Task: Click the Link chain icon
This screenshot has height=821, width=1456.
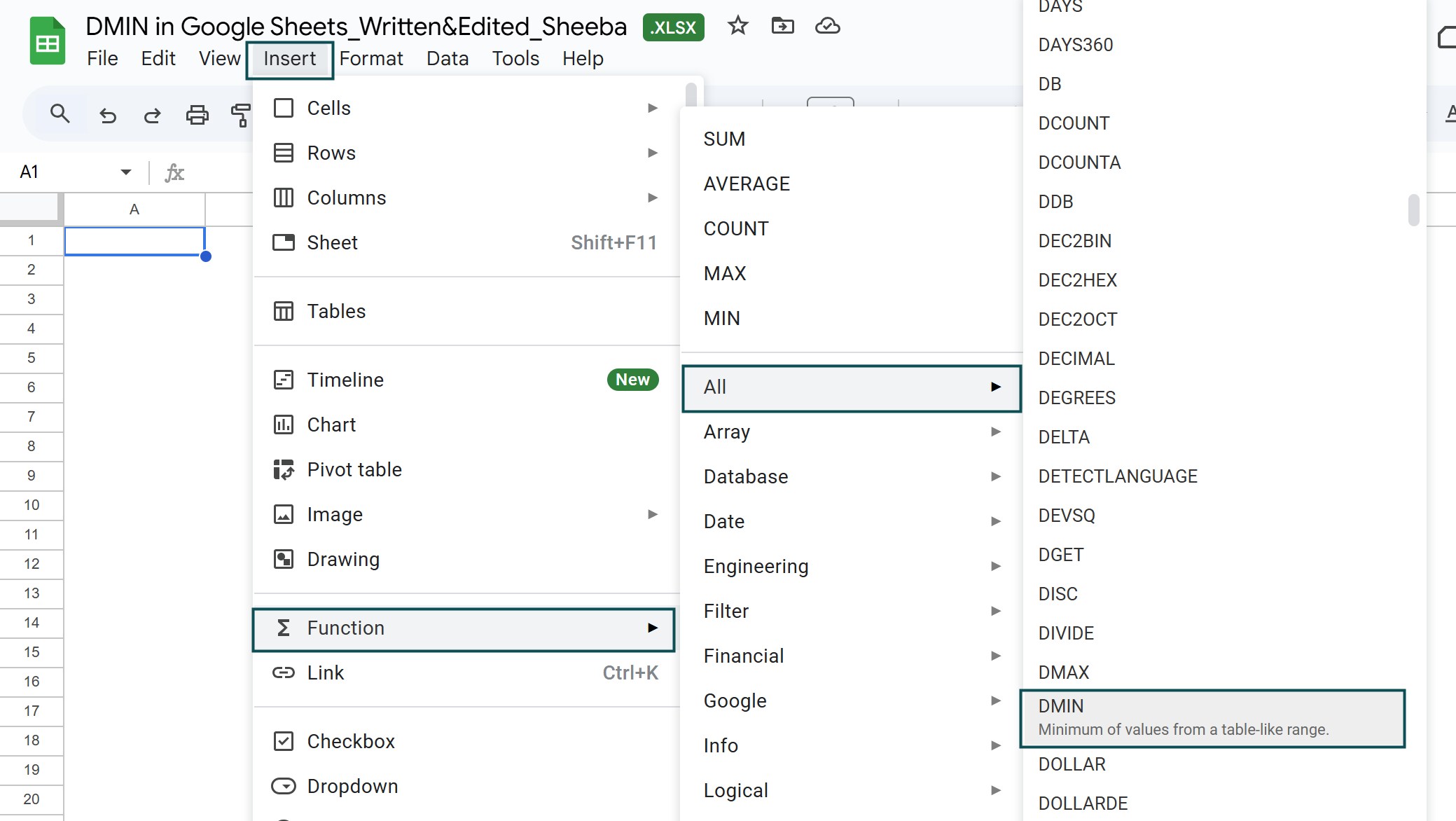Action: [284, 672]
